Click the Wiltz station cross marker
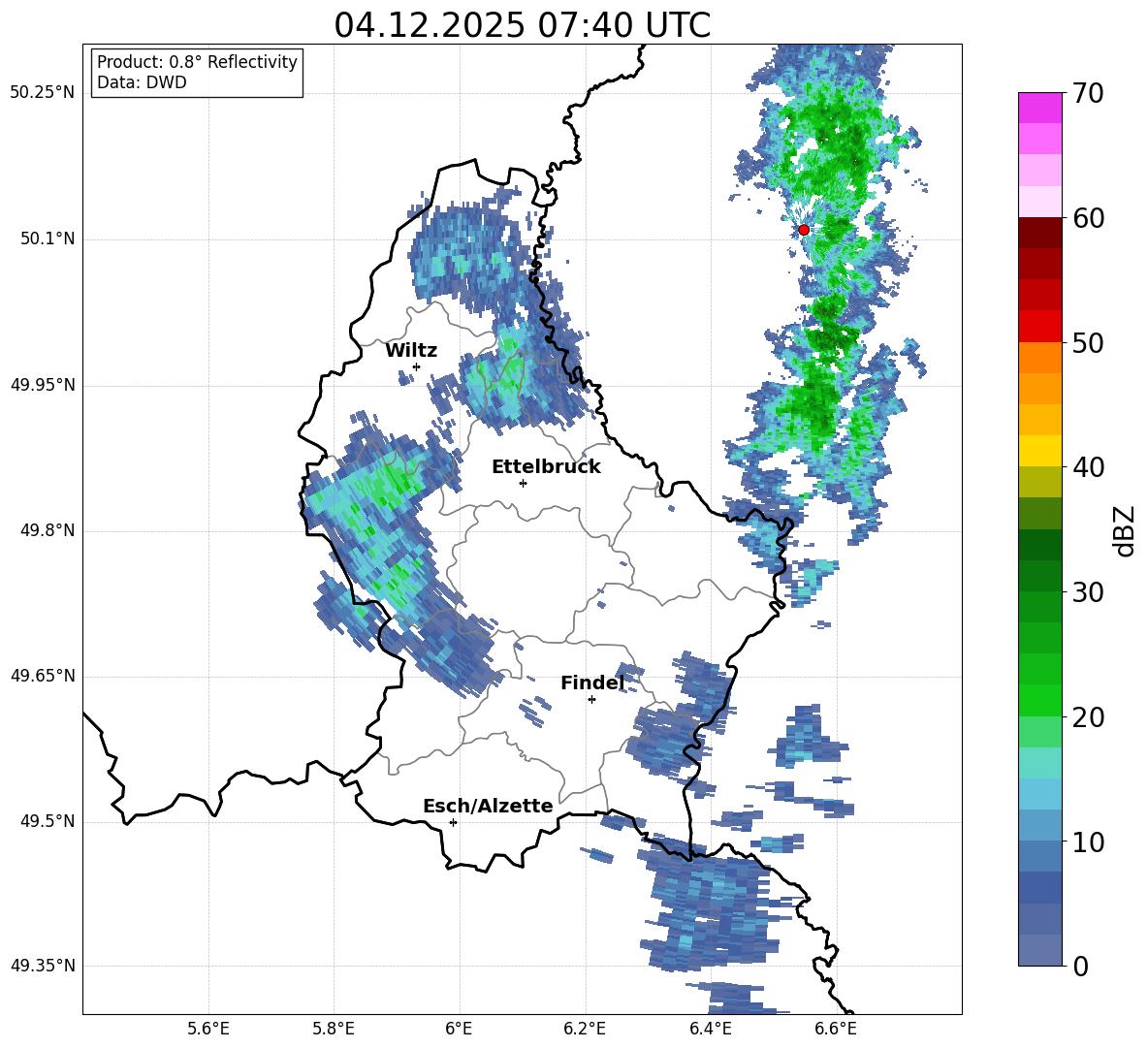The height and width of the screenshot is (1048, 1148). pyautogui.click(x=417, y=366)
